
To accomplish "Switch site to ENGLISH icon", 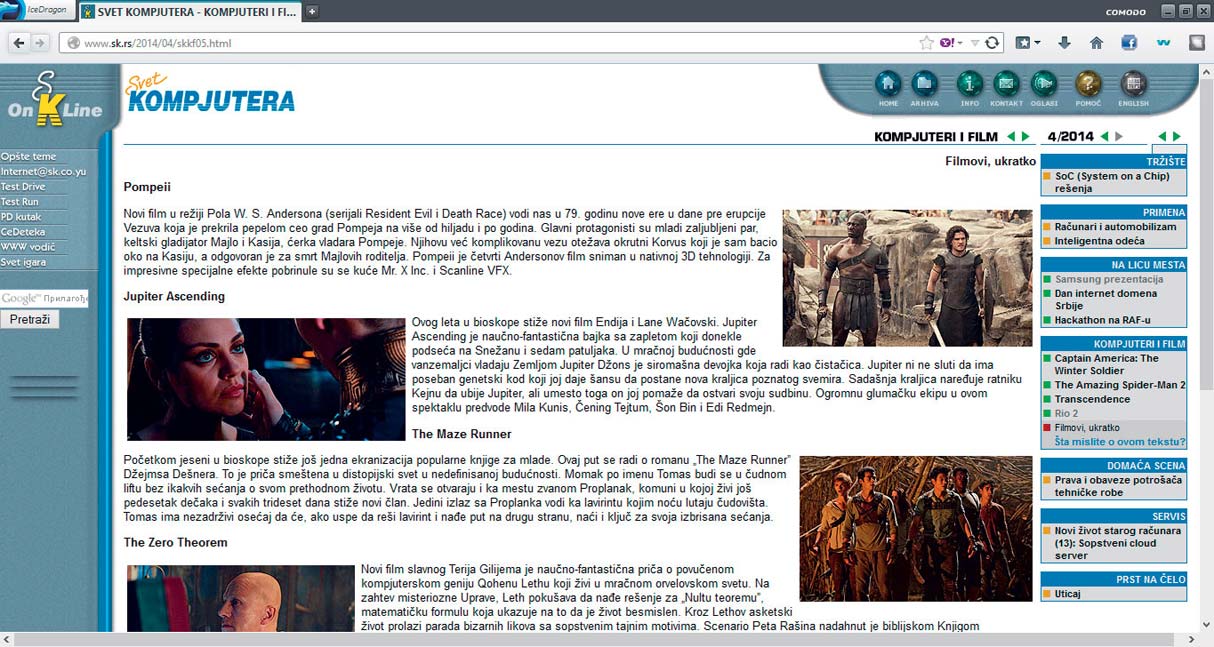I will (x=1133, y=84).
